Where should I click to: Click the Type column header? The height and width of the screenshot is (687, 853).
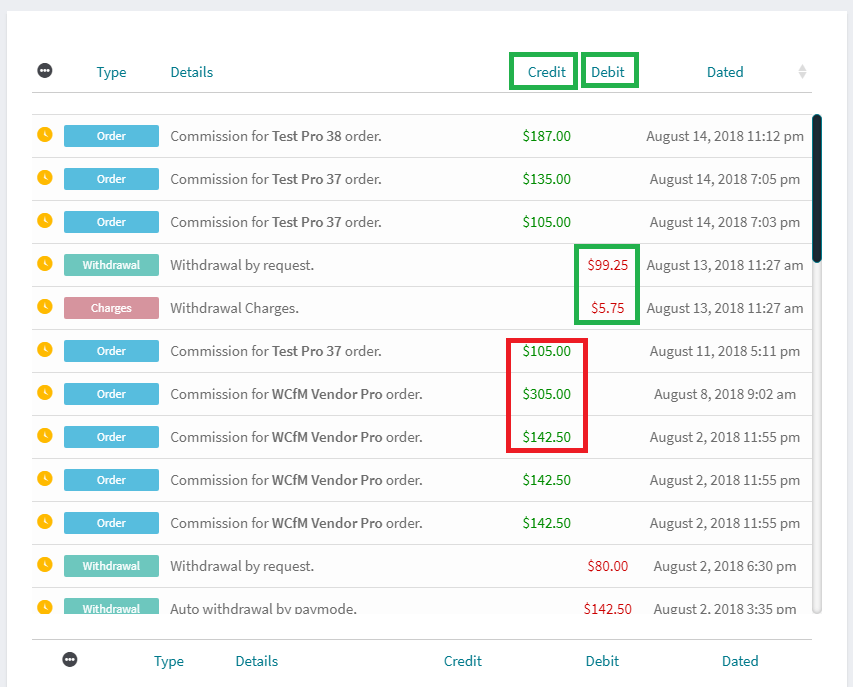(111, 71)
